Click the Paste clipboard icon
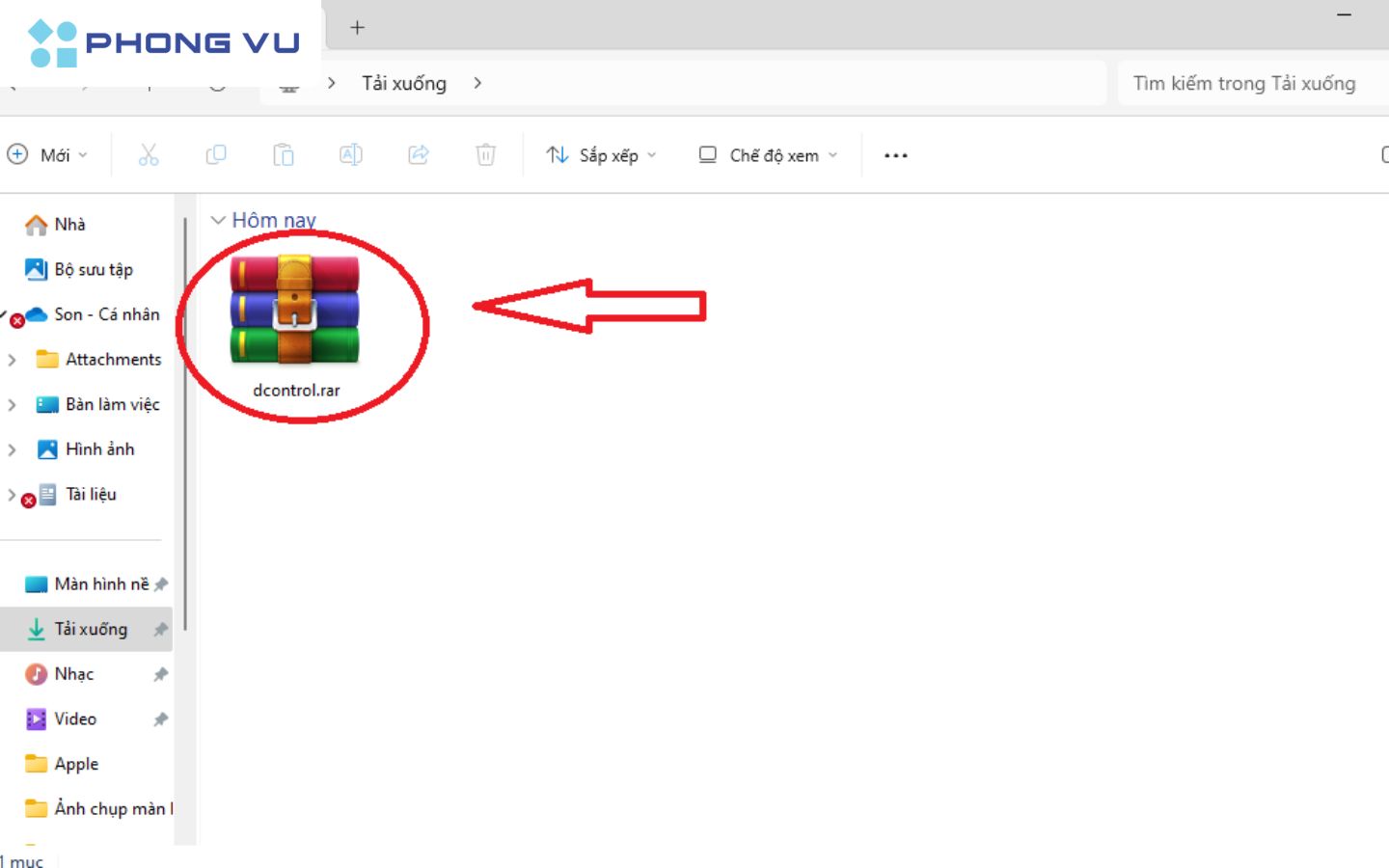This screenshot has height=868, width=1389. point(284,155)
